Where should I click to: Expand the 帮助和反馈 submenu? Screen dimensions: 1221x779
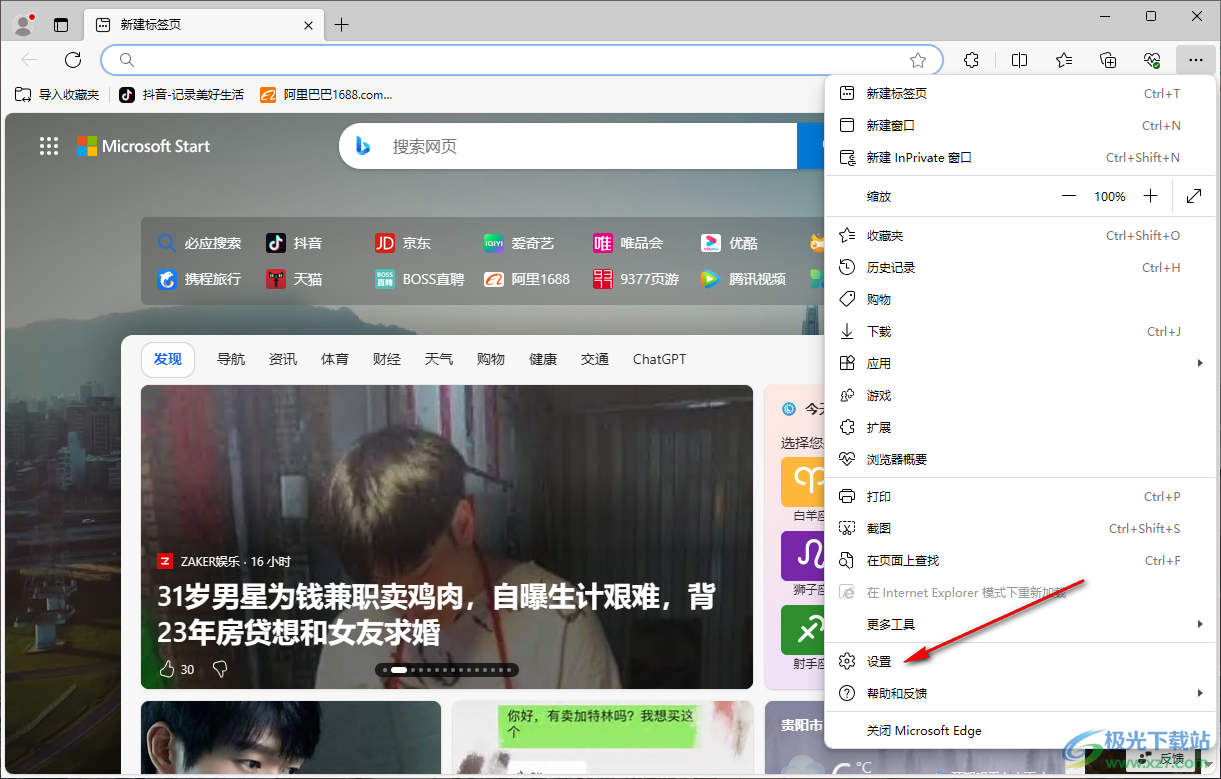point(1199,692)
